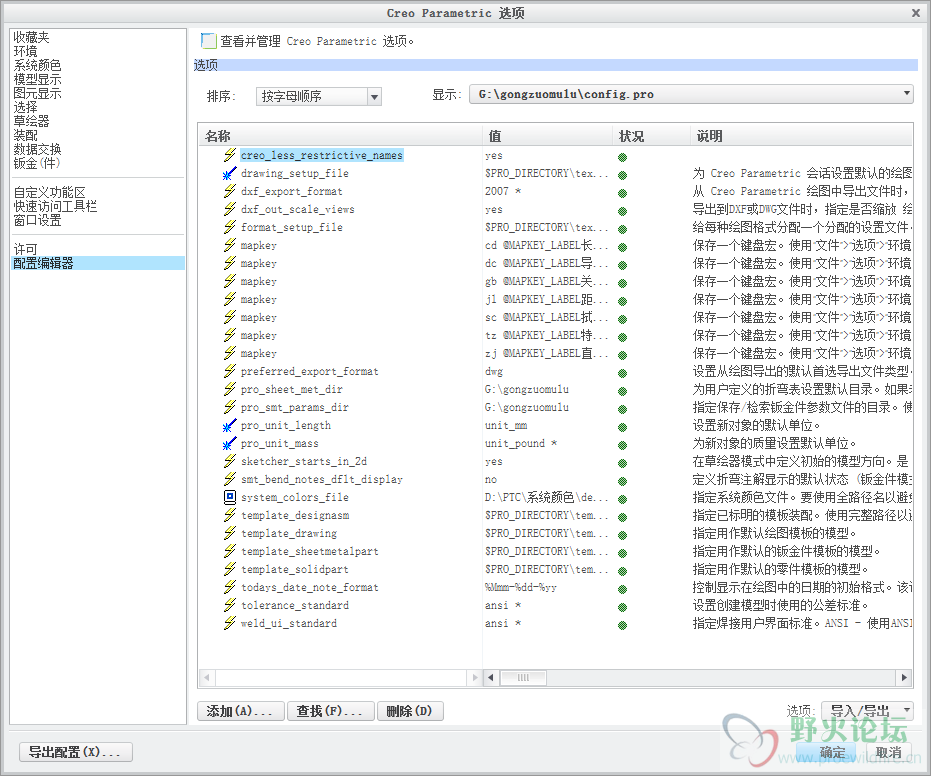The width and height of the screenshot is (931, 776).
Task: Select 装配 category
Action: click(26, 135)
